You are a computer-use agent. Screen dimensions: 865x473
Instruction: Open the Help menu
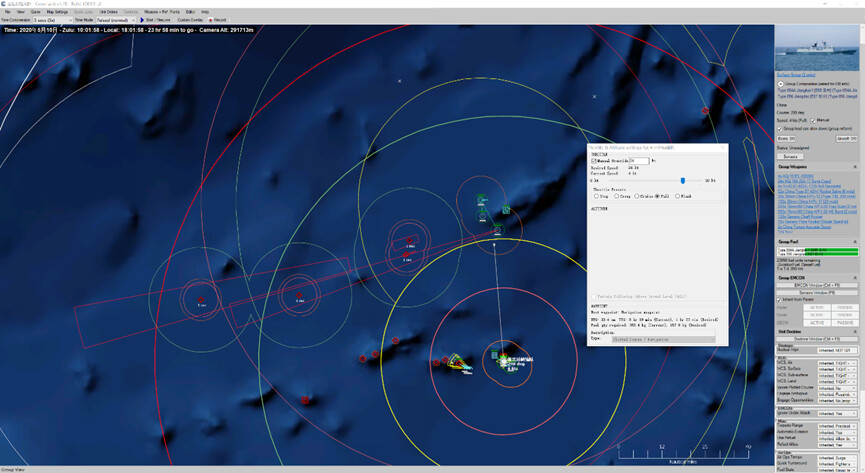(205, 12)
